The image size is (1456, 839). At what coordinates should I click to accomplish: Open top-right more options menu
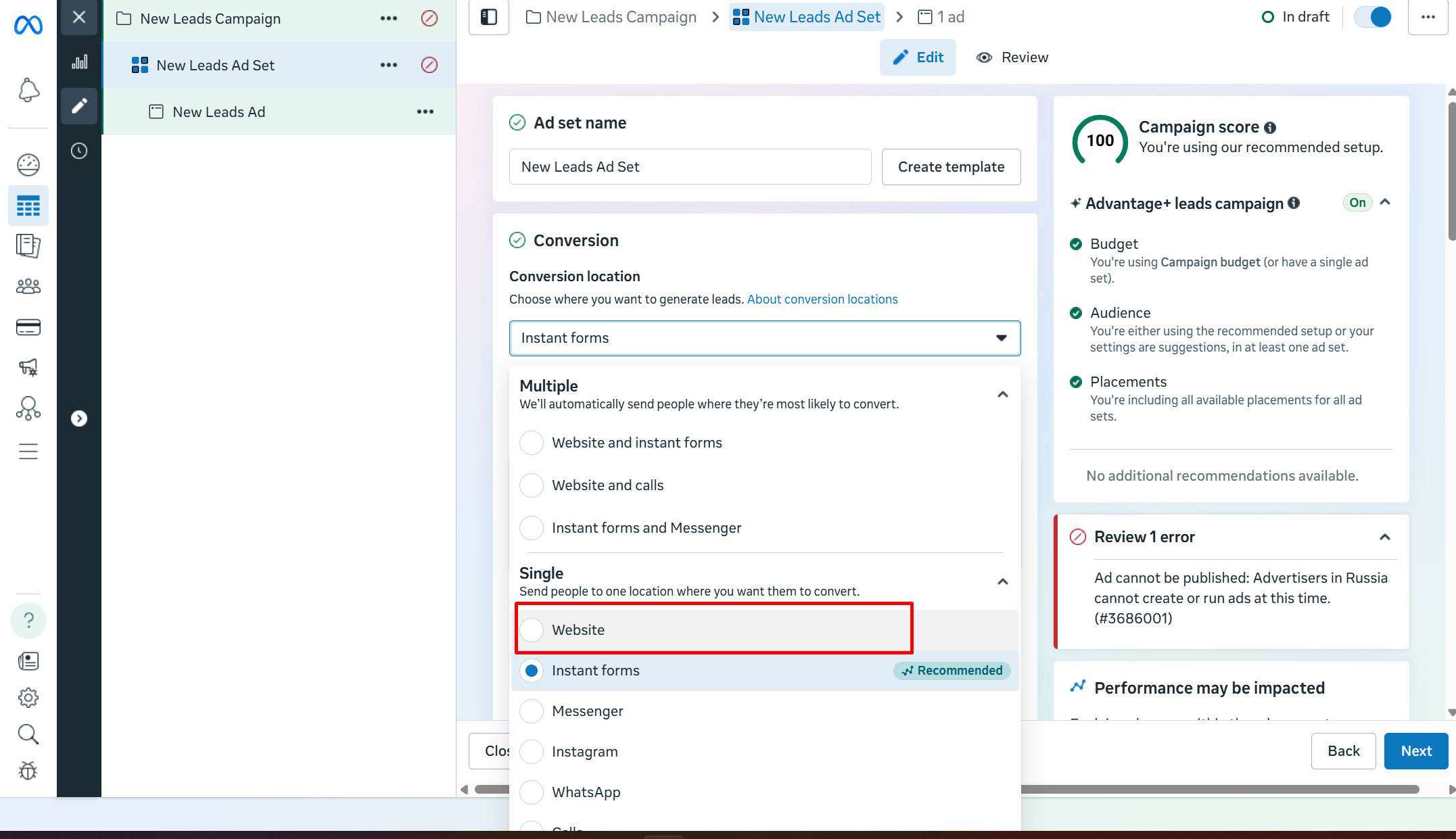(x=1428, y=17)
